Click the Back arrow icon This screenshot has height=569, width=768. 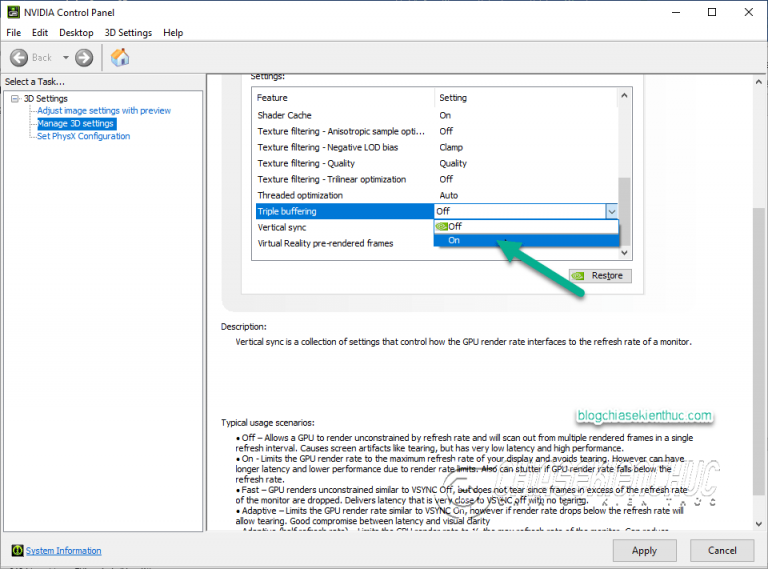[19, 58]
